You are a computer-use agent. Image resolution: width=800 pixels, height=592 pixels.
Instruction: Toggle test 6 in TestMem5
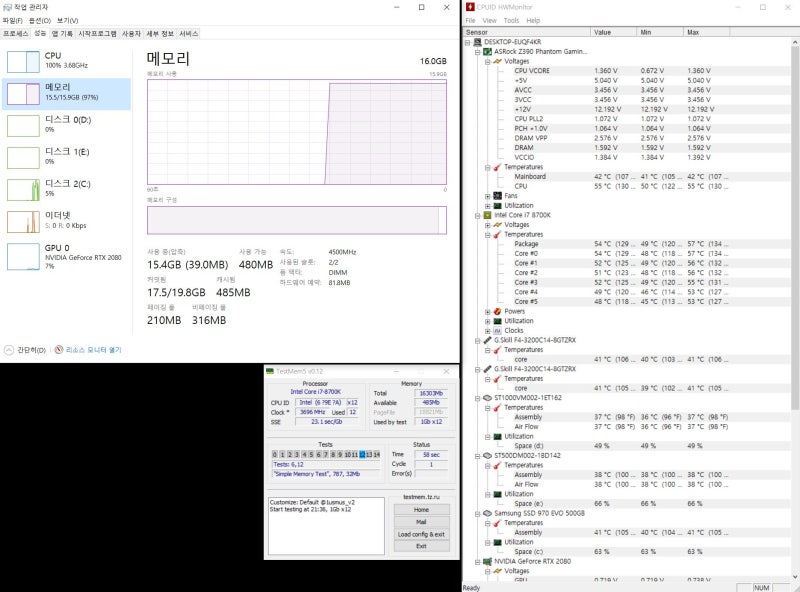(318, 455)
